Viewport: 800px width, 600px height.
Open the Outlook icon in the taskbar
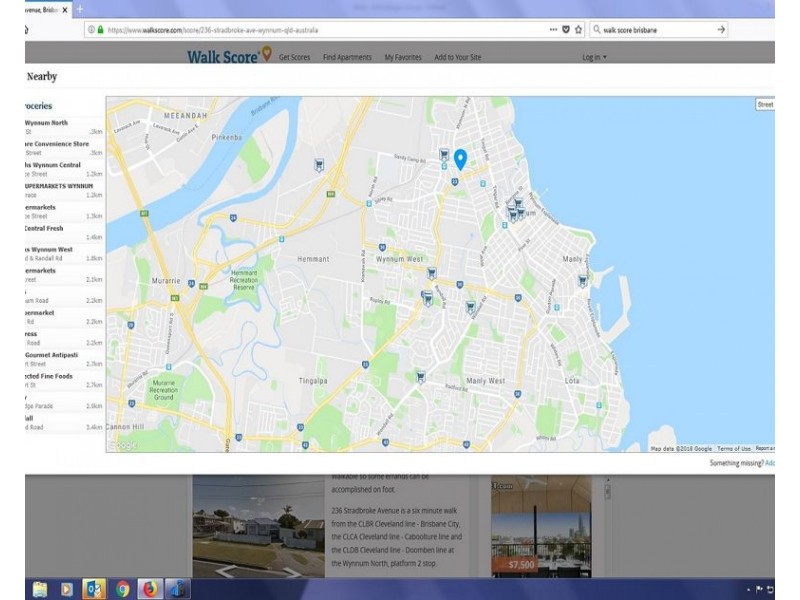coord(95,588)
